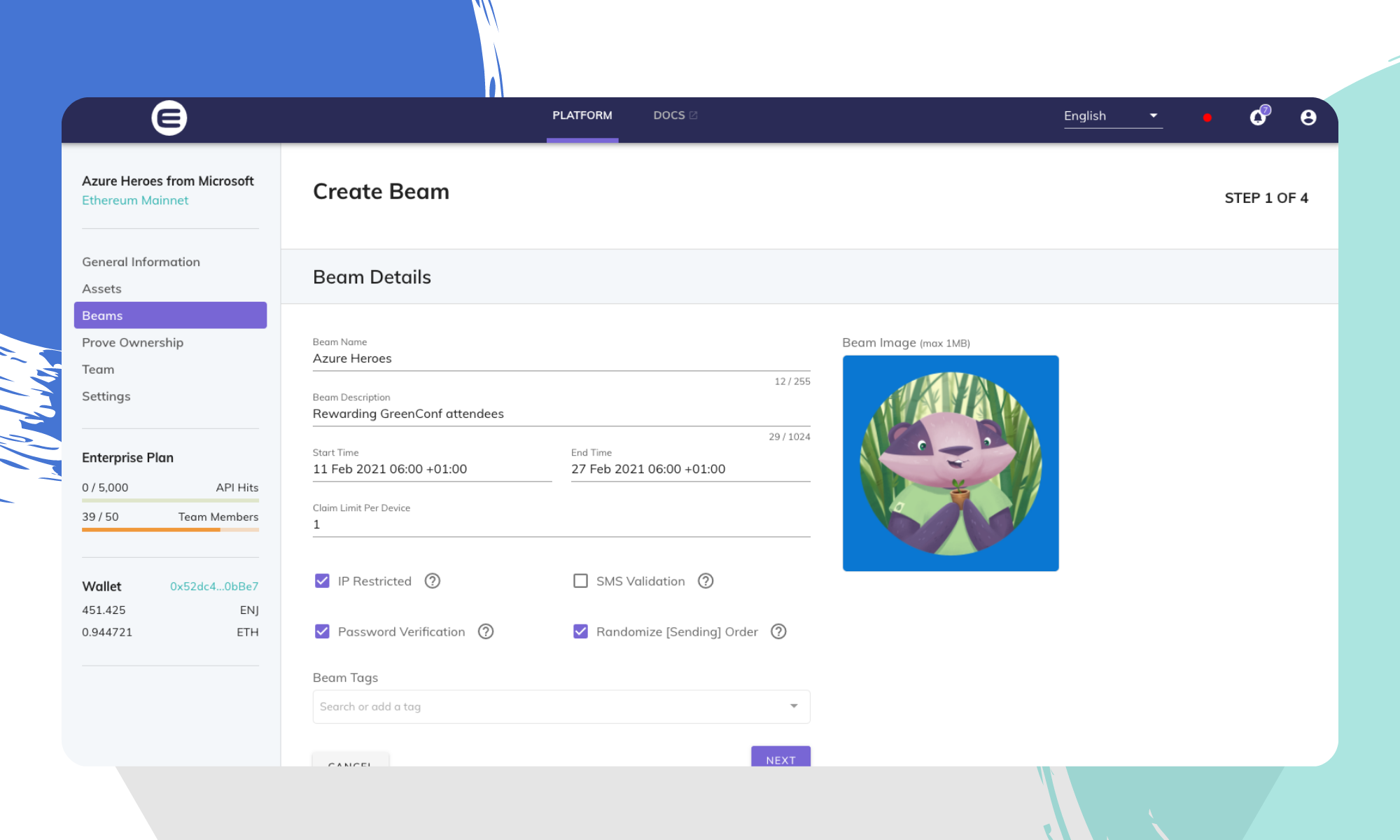Screen dimensions: 1400x840
Task: Click wallet address 0x52dc4...0bBe7
Action: 214,587
